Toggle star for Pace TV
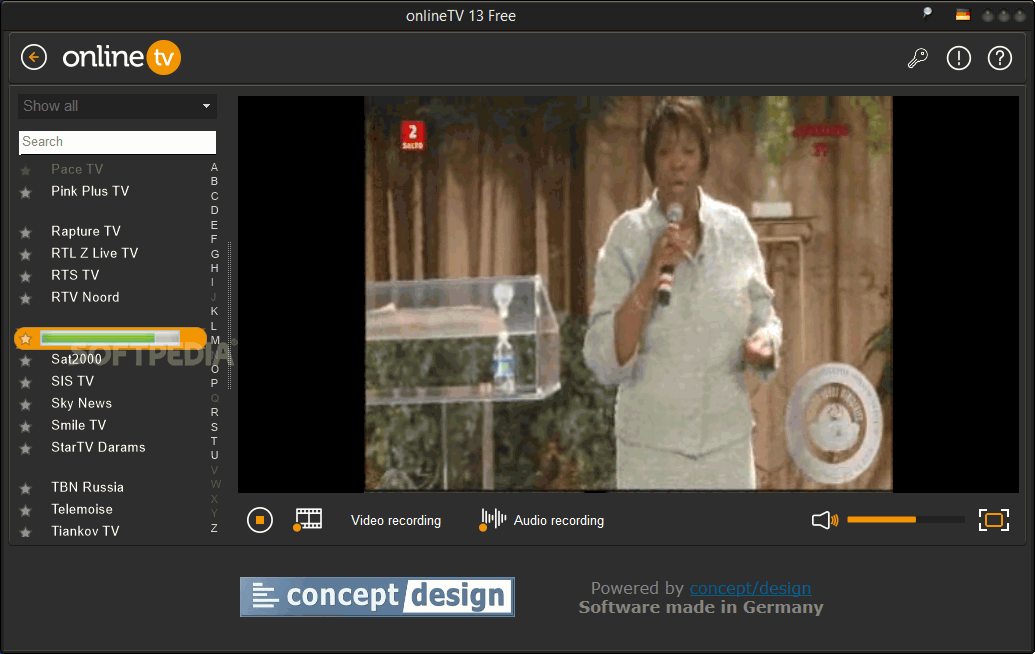The image size is (1035, 654). tap(26, 171)
